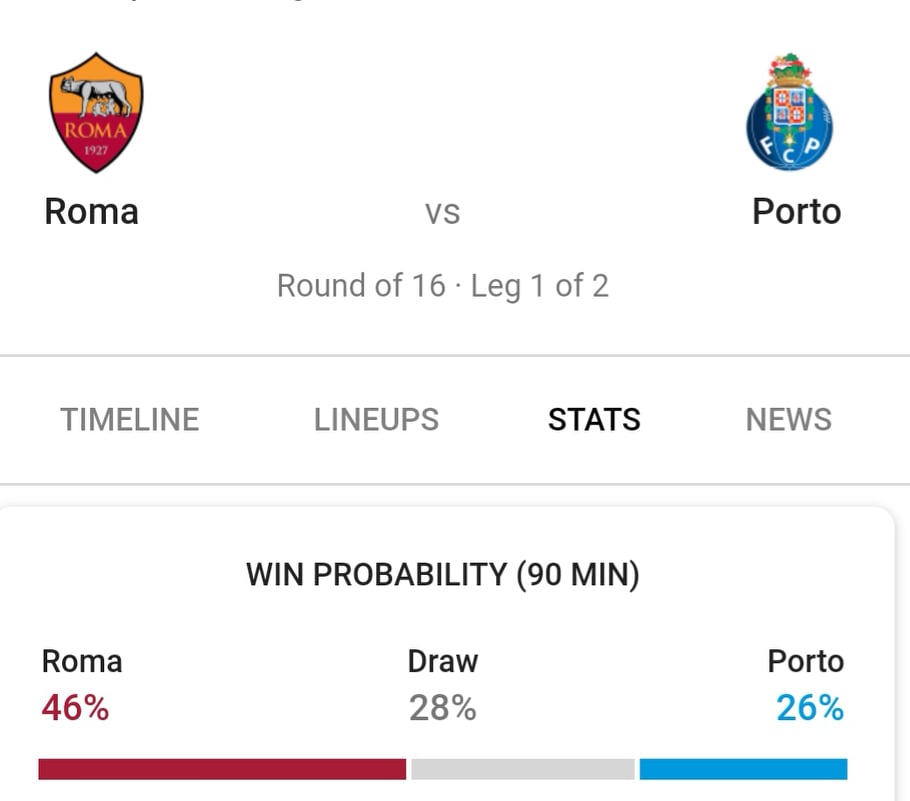Image resolution: width=910 pixels, height=801 pixels.
Task: Click the red Roma probability bar
Action: pos(222,769)
